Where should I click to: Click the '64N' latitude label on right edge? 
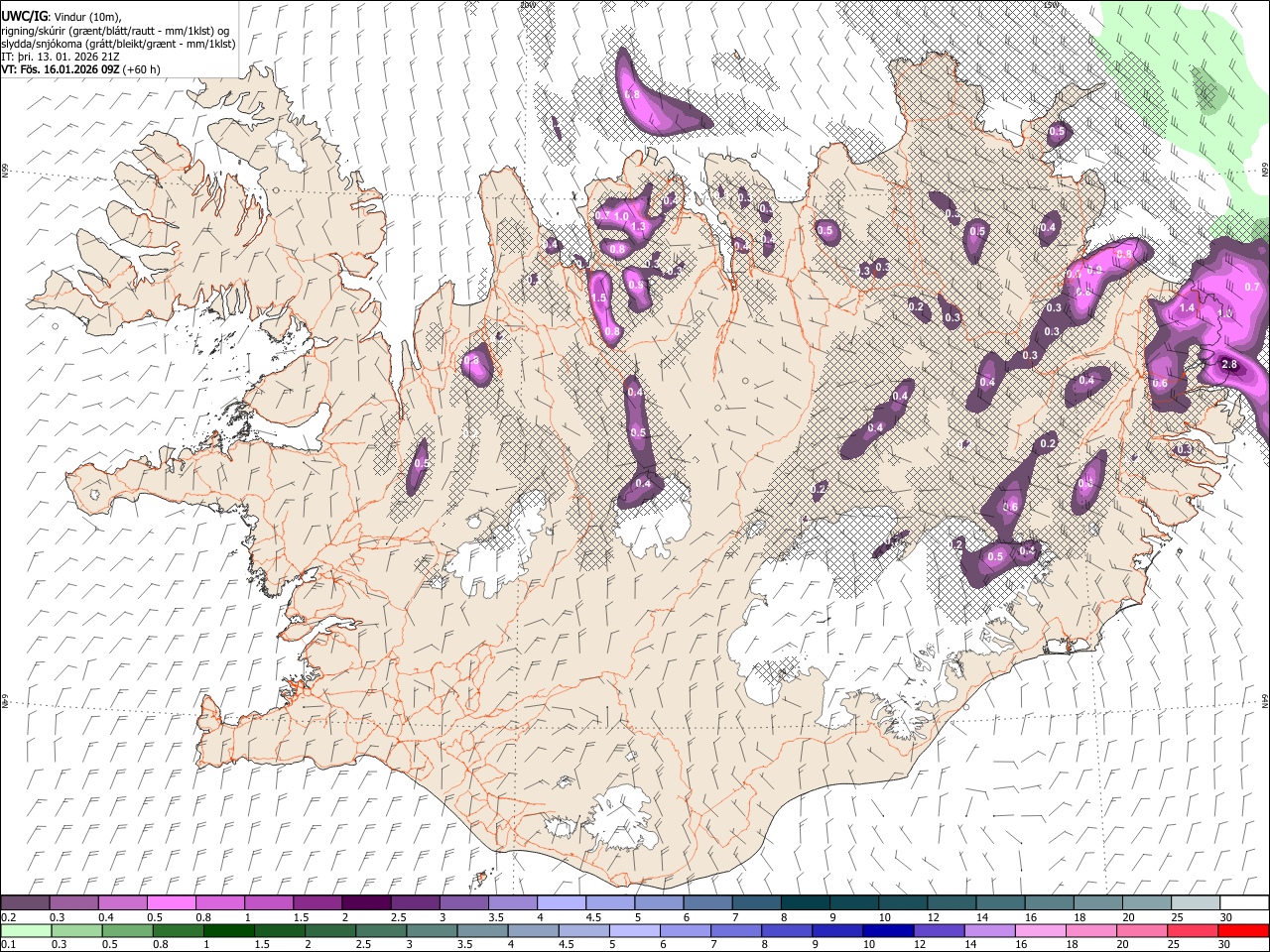pos(1265,700)
